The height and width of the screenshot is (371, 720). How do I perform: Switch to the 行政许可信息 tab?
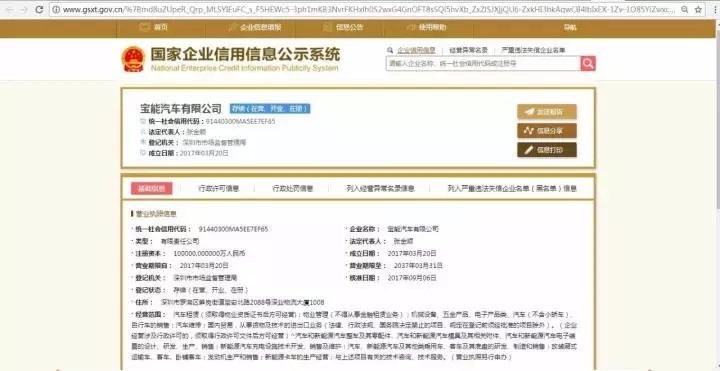(219, 188)
